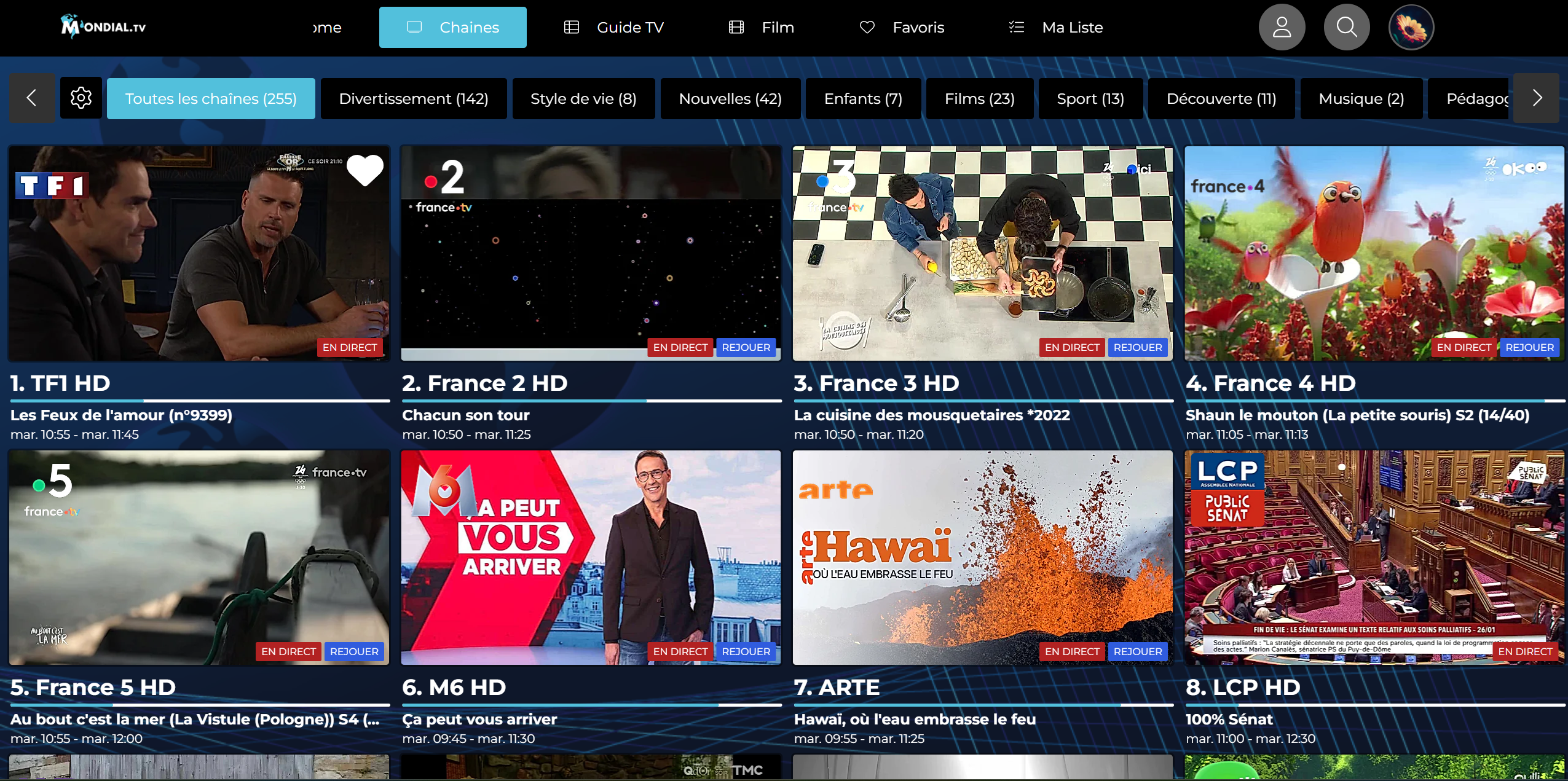The height and width of the screenshot is (781, 1568).
Task: Open the ARTE Hawaï thumbnail
Action: (983, 557)
